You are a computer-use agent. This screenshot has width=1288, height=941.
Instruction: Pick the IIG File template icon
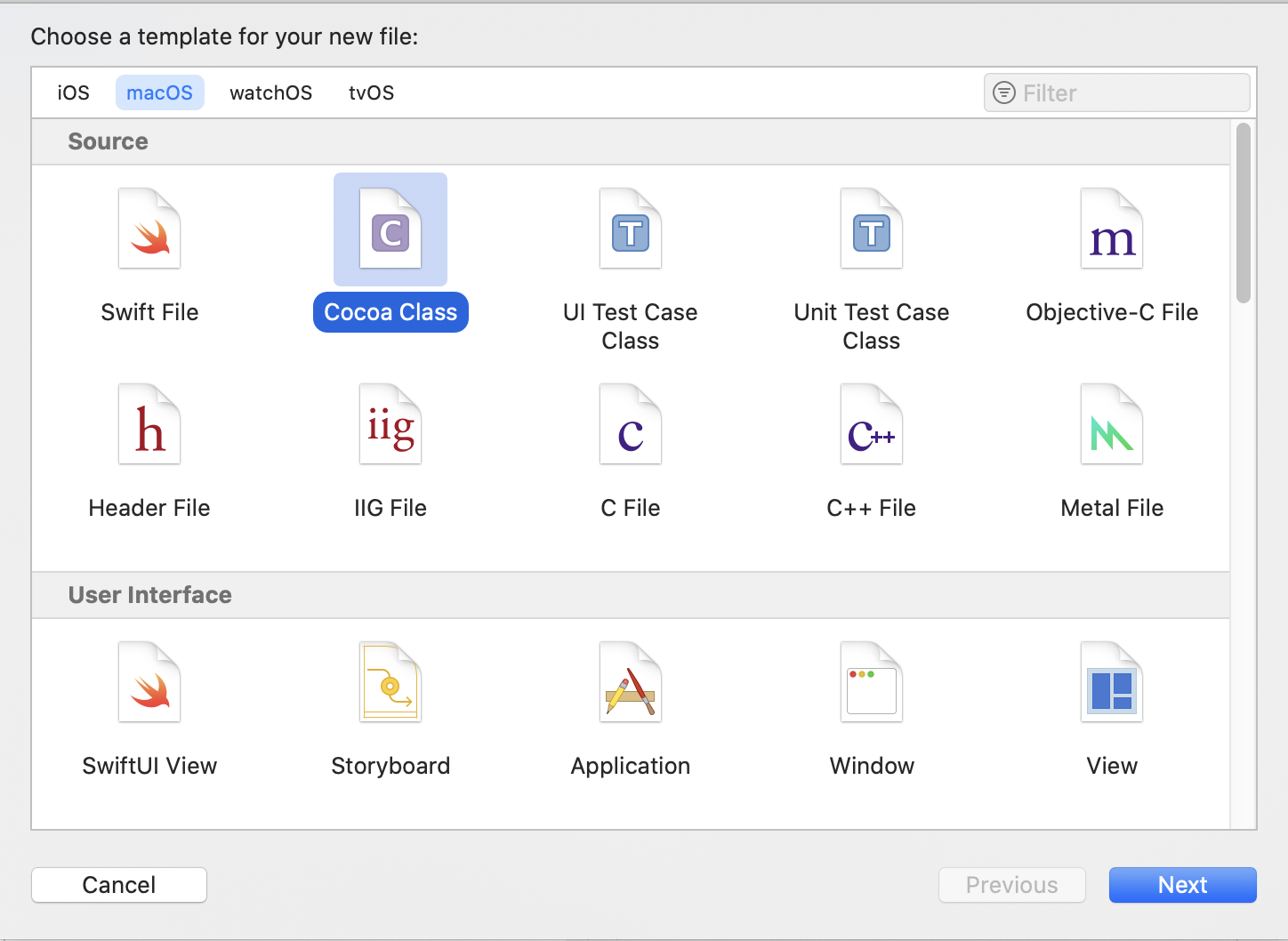coord(390,424)
